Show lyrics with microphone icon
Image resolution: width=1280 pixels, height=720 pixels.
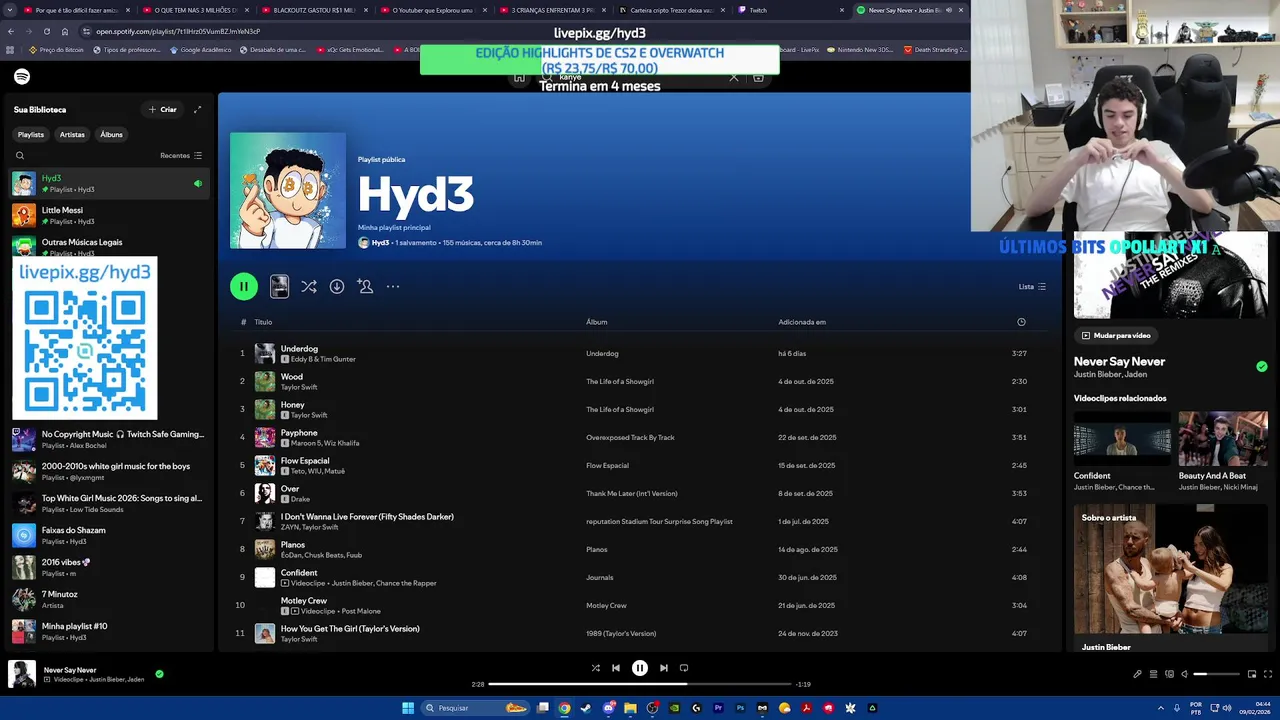click(x=1137, y=674)
